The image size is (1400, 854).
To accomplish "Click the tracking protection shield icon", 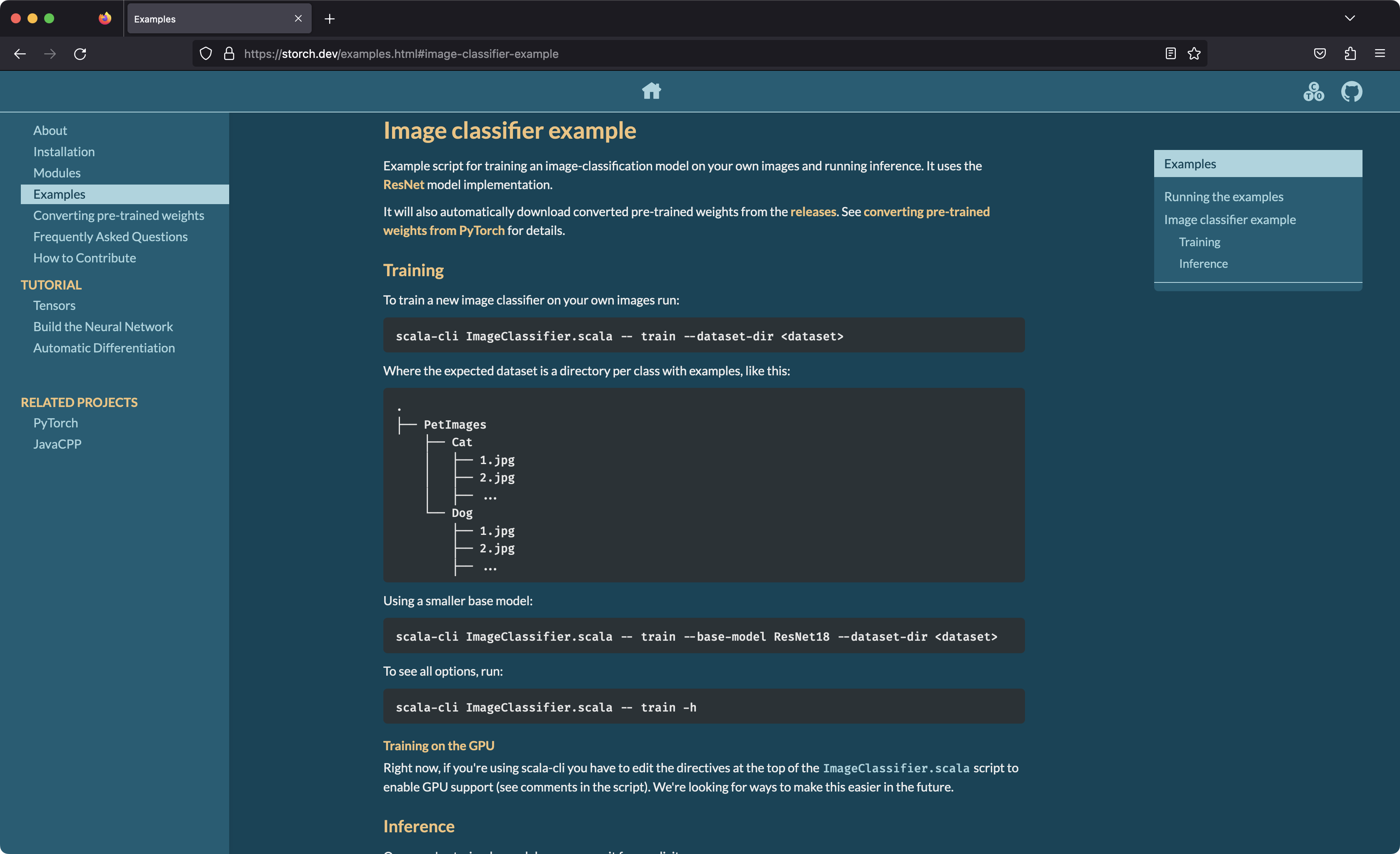I will pos(206,53).
